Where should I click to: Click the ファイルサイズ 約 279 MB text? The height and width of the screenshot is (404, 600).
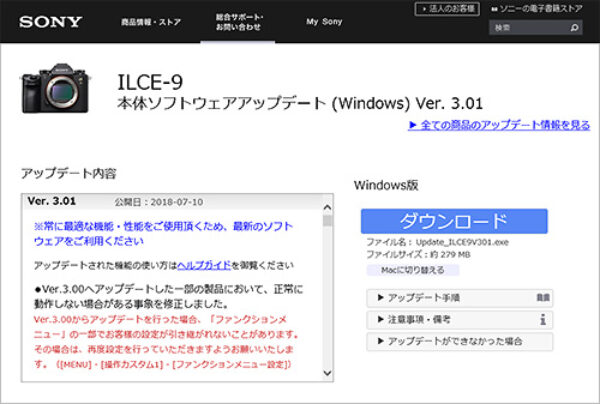tap(418, 254)
